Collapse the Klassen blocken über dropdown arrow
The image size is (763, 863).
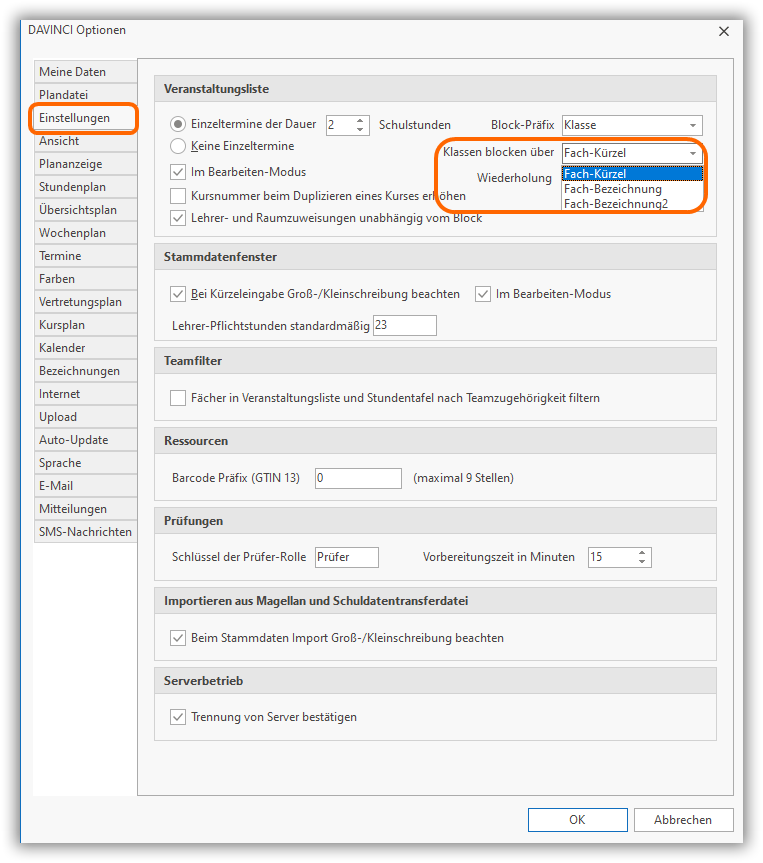point(693,154)
